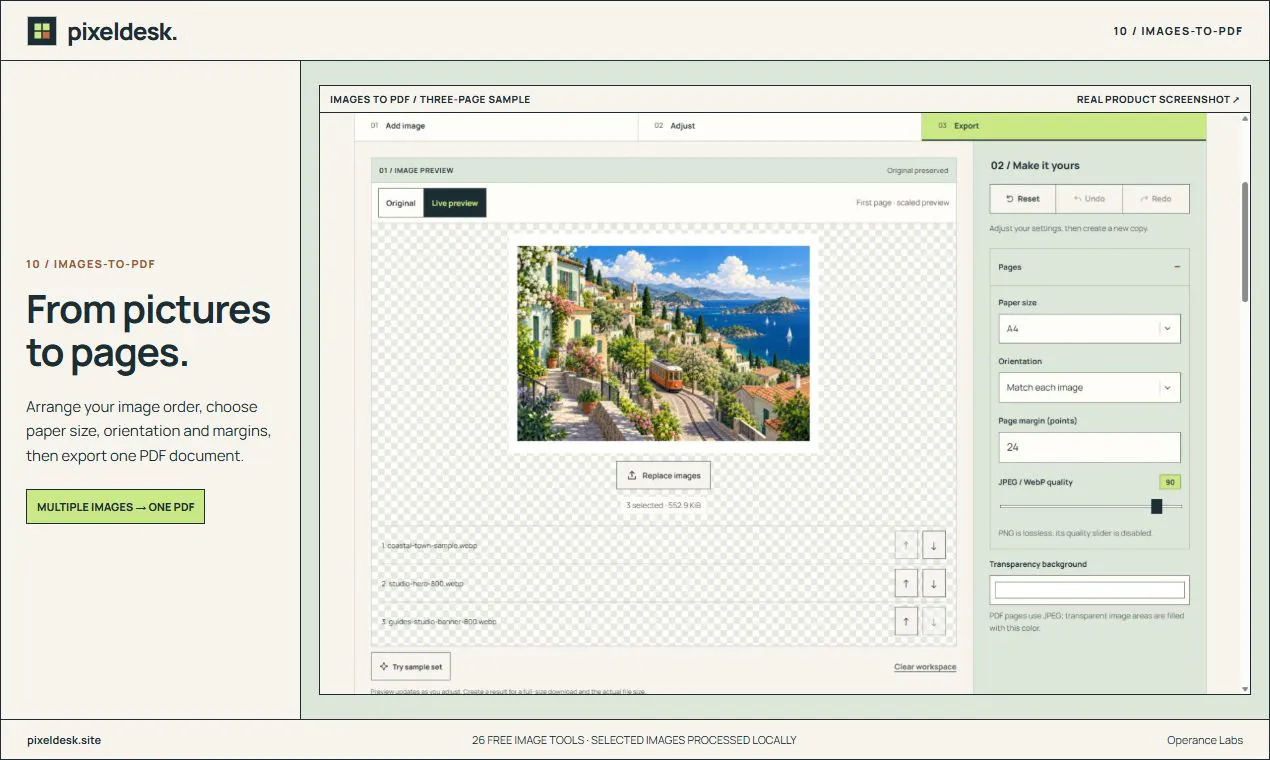This screenshot has width=1270, height=760.
Task: Click the pixeldesk. brand name text
Action: (122, 32)
